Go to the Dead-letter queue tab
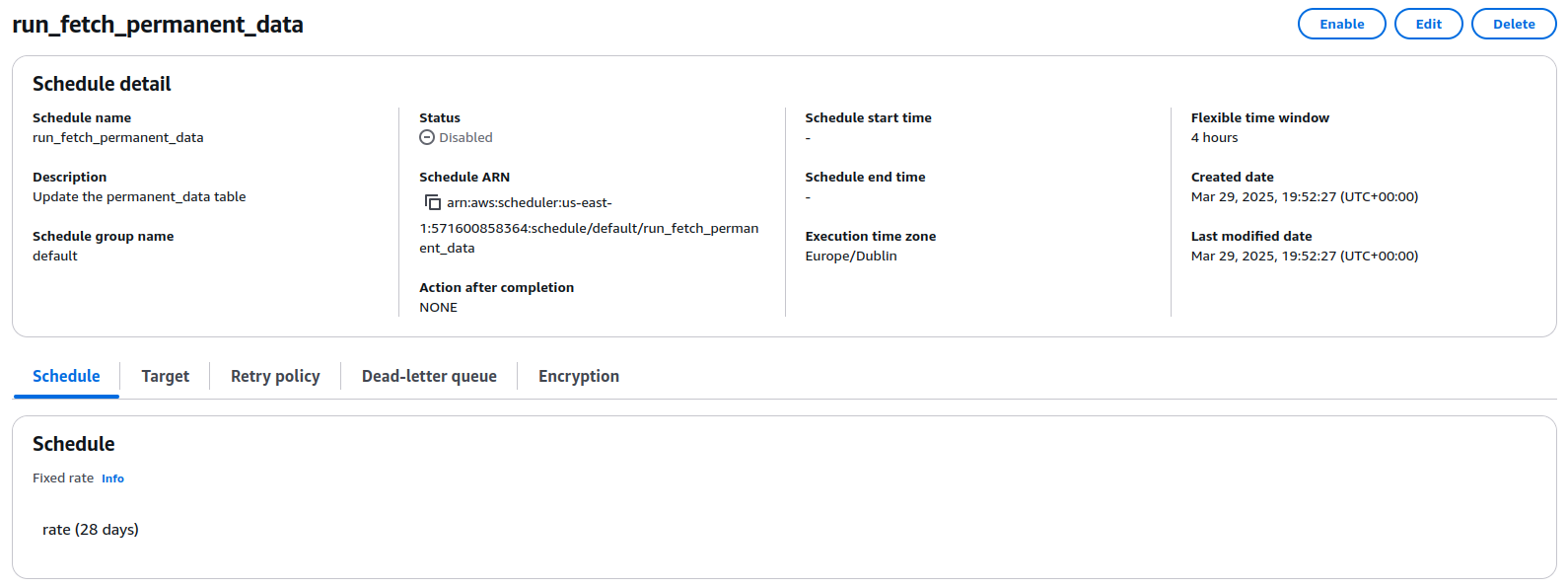The width and height of the screenshot is (1568, 588). click(429, 376)
